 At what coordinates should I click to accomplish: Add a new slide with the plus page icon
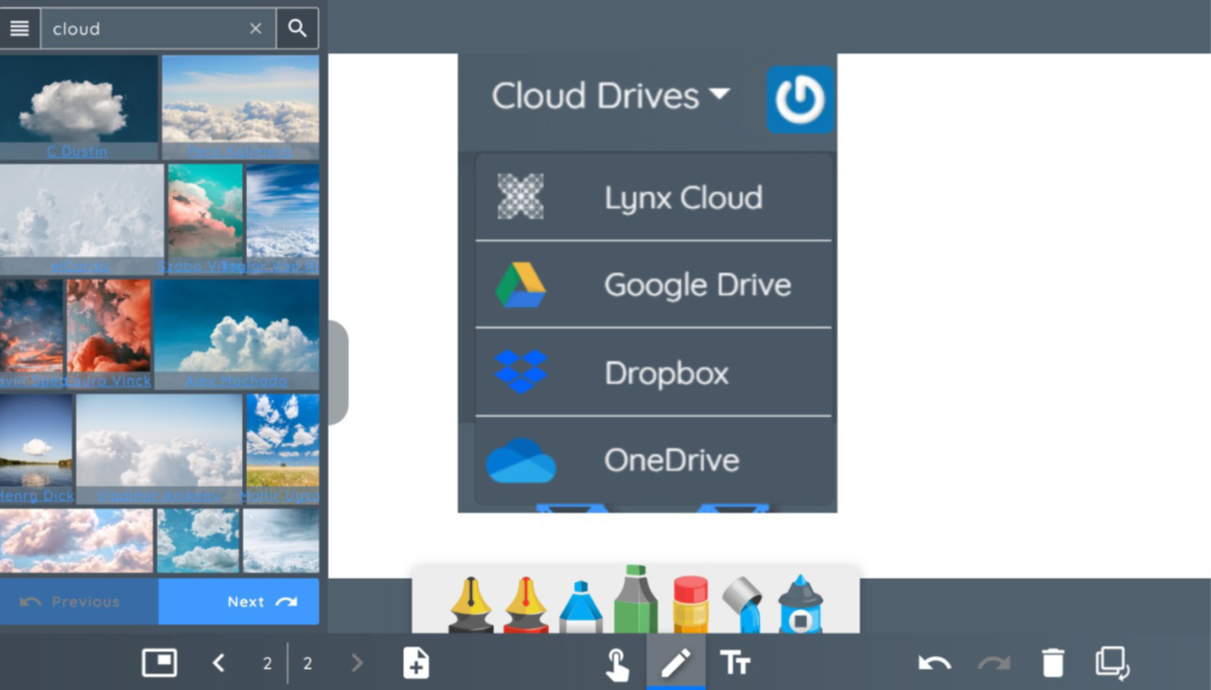(416, 662)
